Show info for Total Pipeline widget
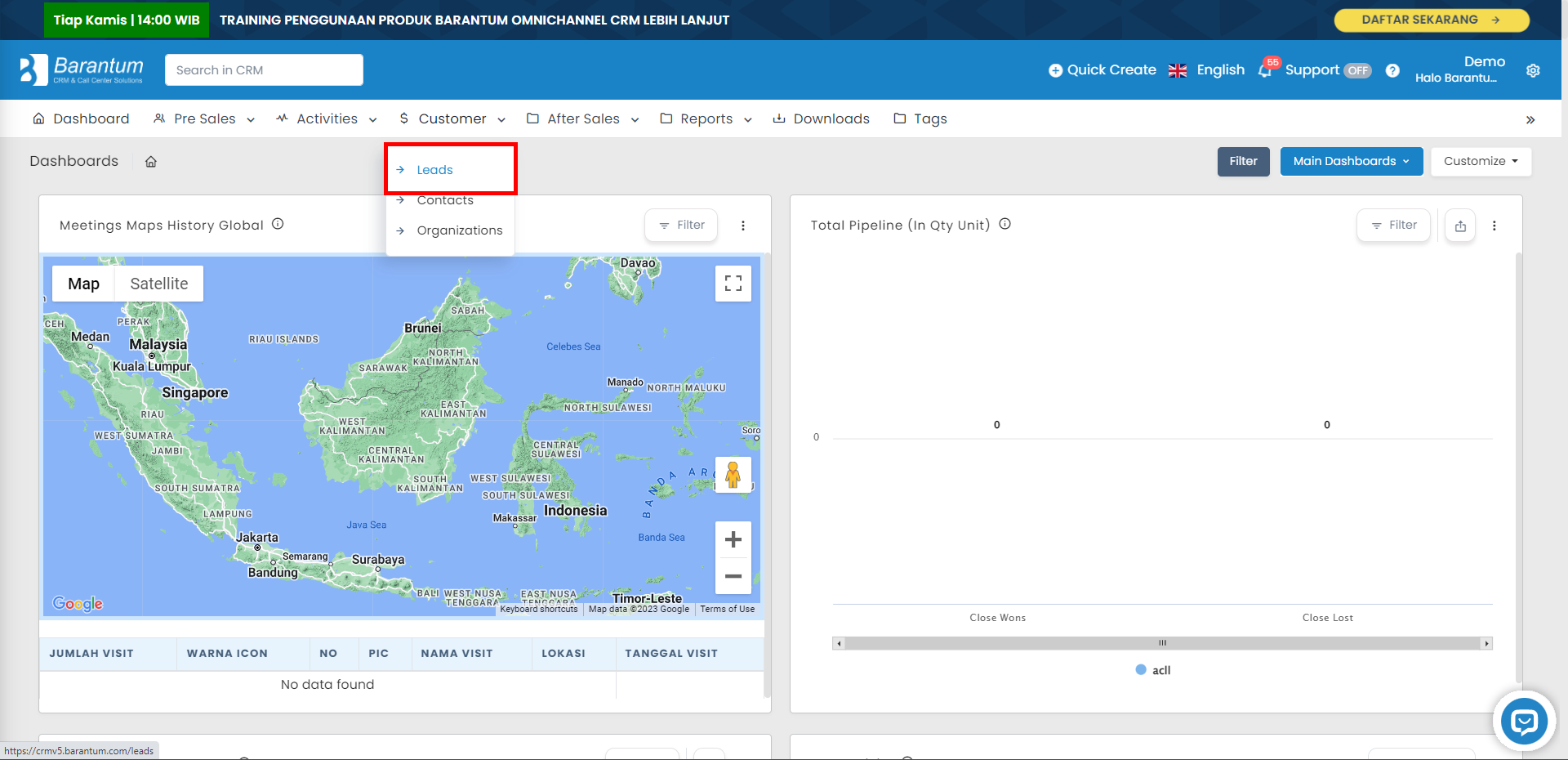1568x760 pixels. tap(1005, 224)
